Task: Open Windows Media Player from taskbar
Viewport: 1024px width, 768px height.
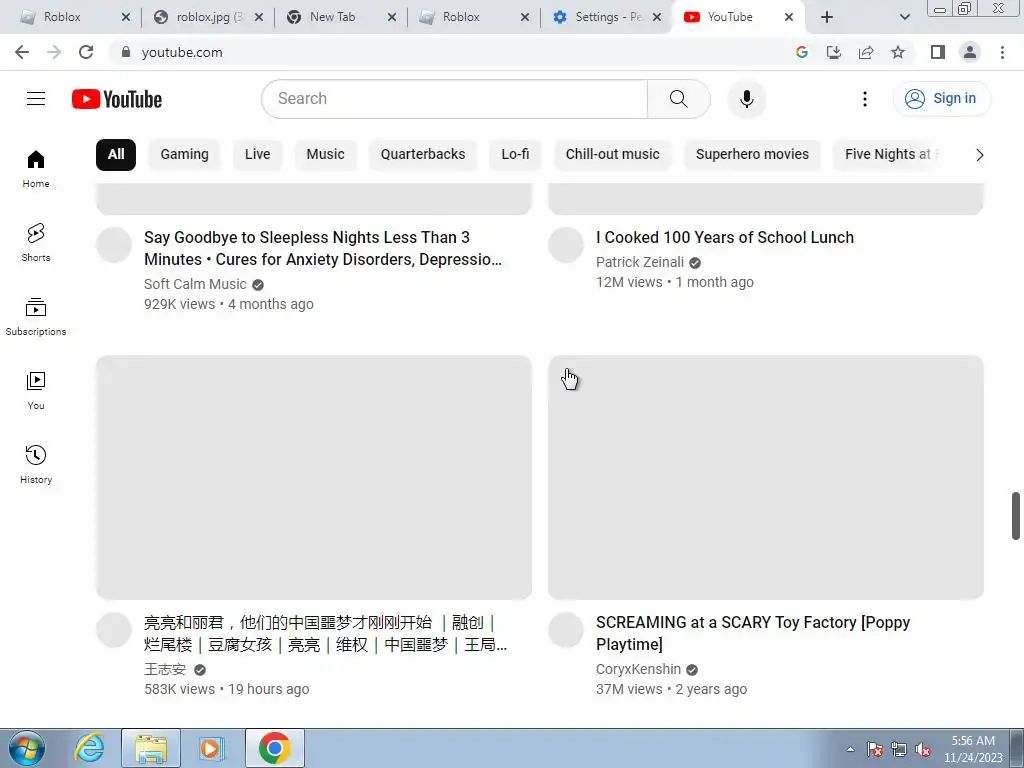Action: pos(212,748)
